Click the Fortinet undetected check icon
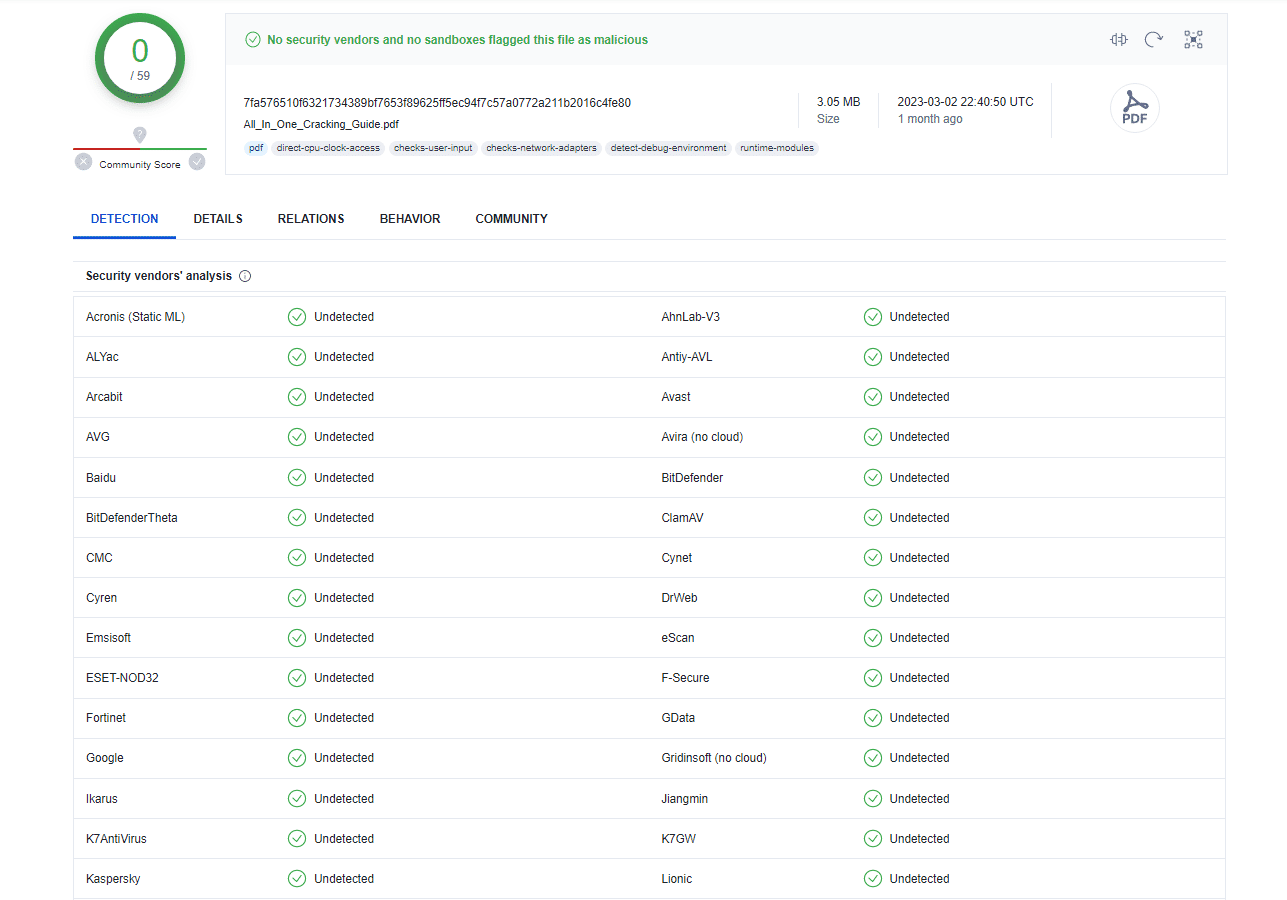The height and width of the screenshot is (900, 1287). point(297,718)
